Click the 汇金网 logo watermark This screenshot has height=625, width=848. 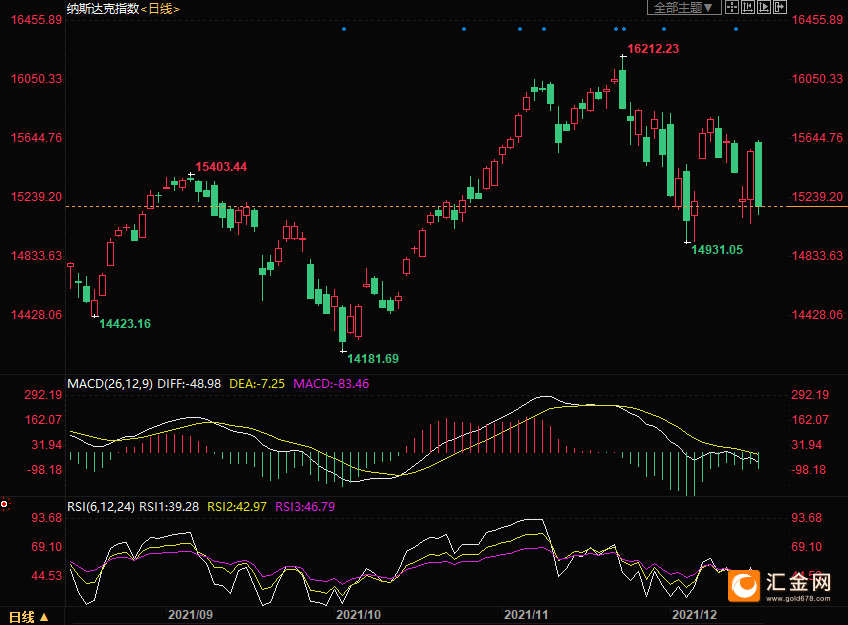(779, 586)
